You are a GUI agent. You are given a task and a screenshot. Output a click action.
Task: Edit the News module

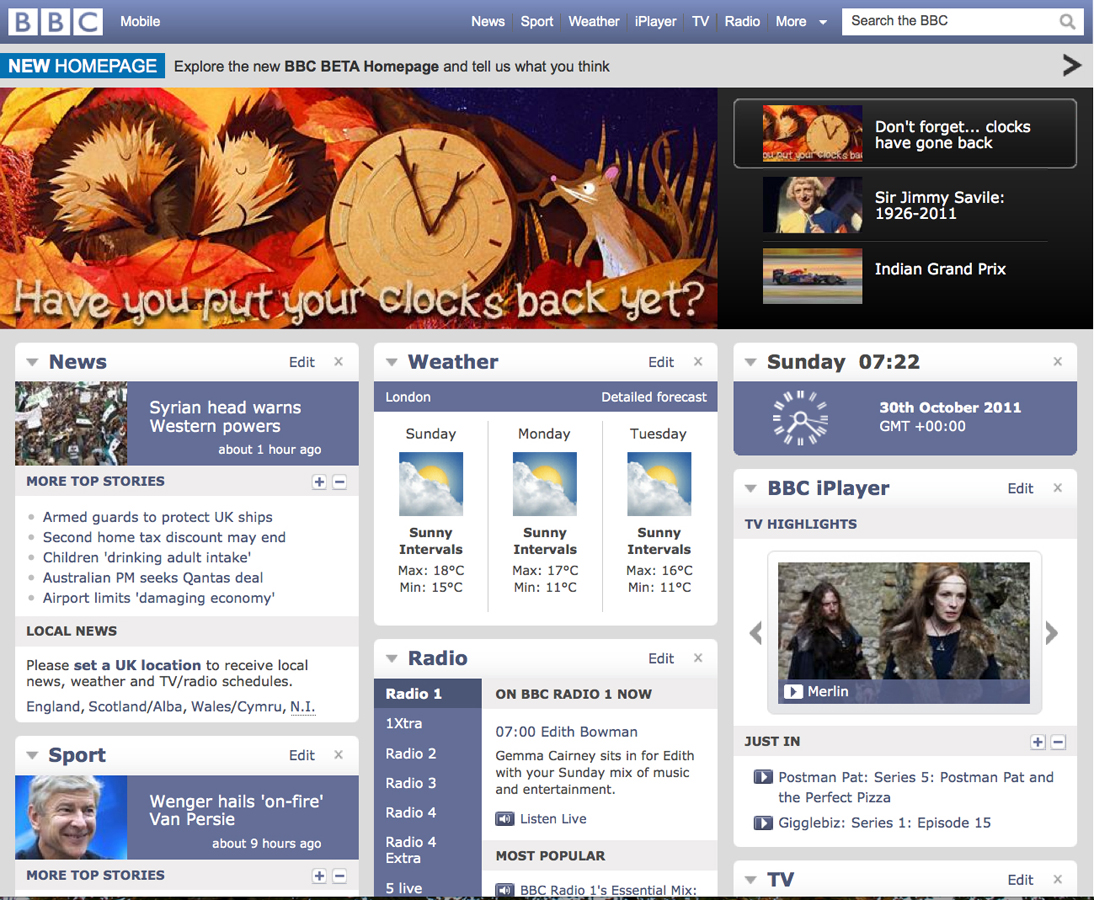tap(301, 362)
